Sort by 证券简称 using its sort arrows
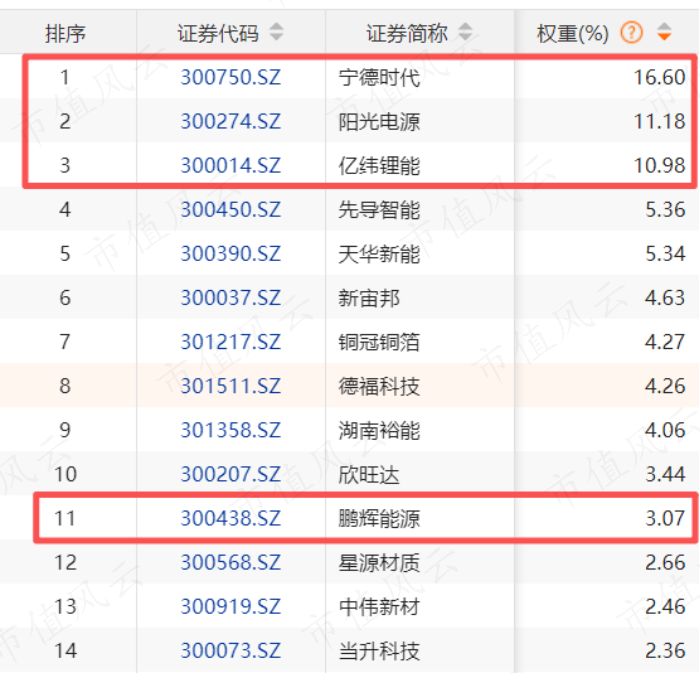Viewport: 700px width, 674px height. tap(465, 32)
